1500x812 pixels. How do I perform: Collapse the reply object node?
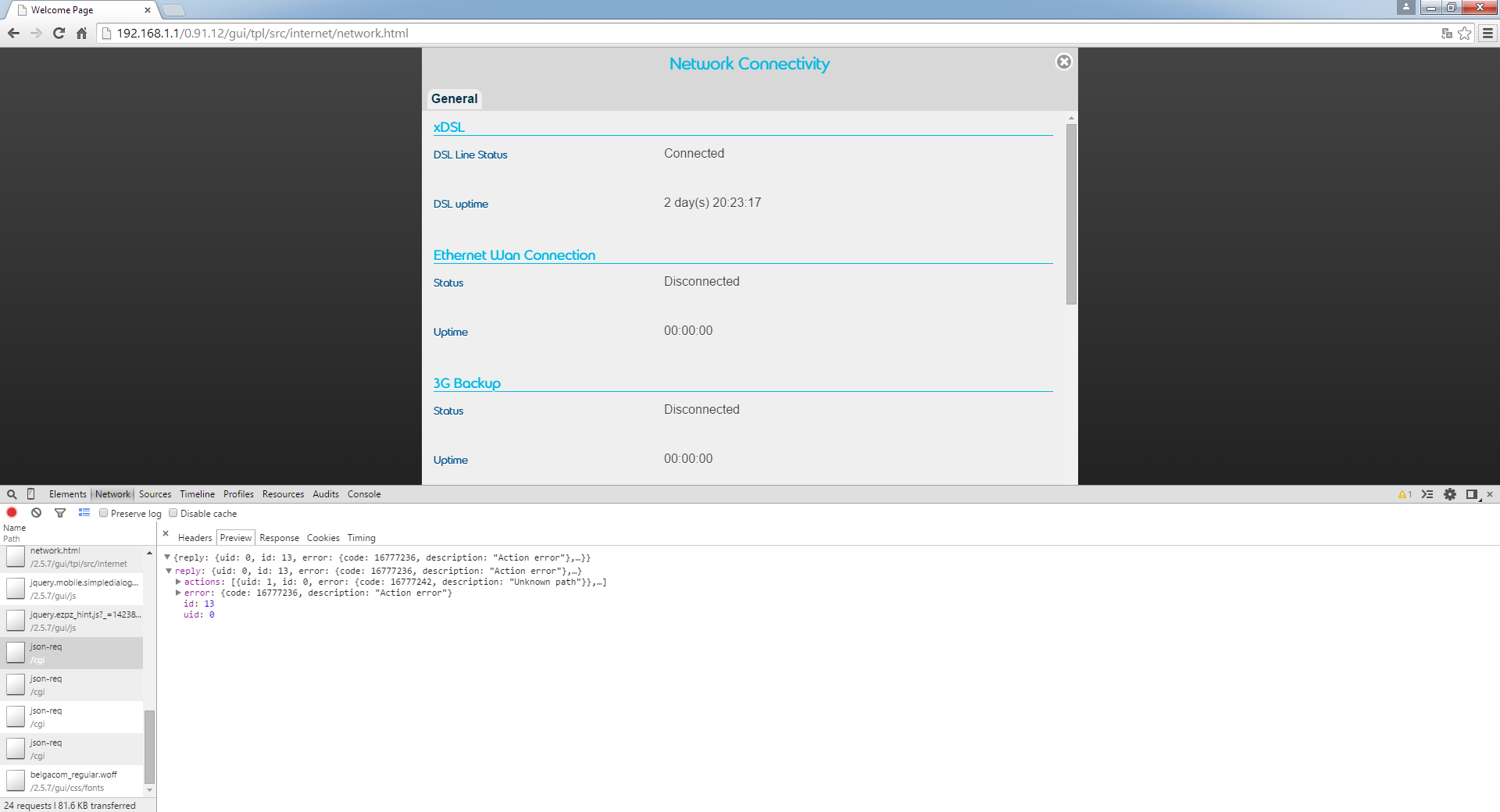pos(169,571)
